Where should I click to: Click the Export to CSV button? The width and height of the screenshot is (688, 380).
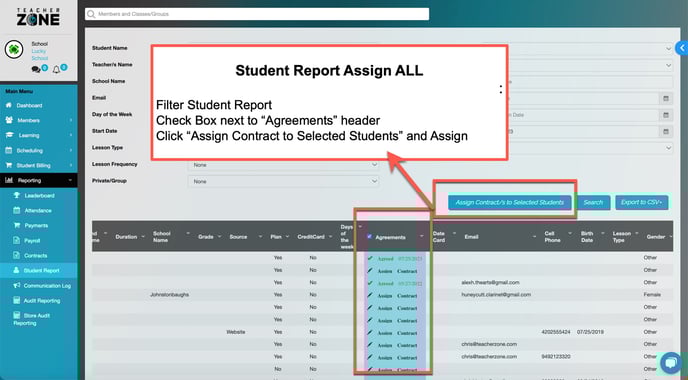click(x=641, y=202)
